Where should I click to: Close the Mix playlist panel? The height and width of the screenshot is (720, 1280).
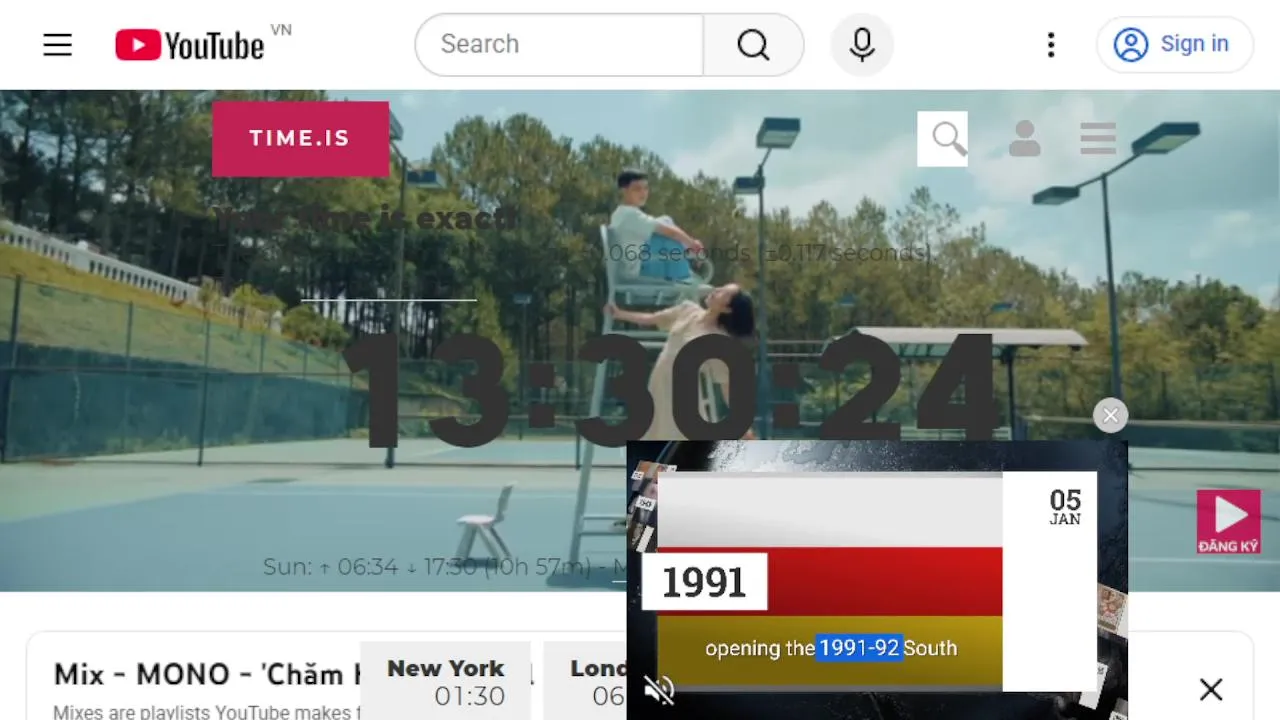pos(1211,689)
